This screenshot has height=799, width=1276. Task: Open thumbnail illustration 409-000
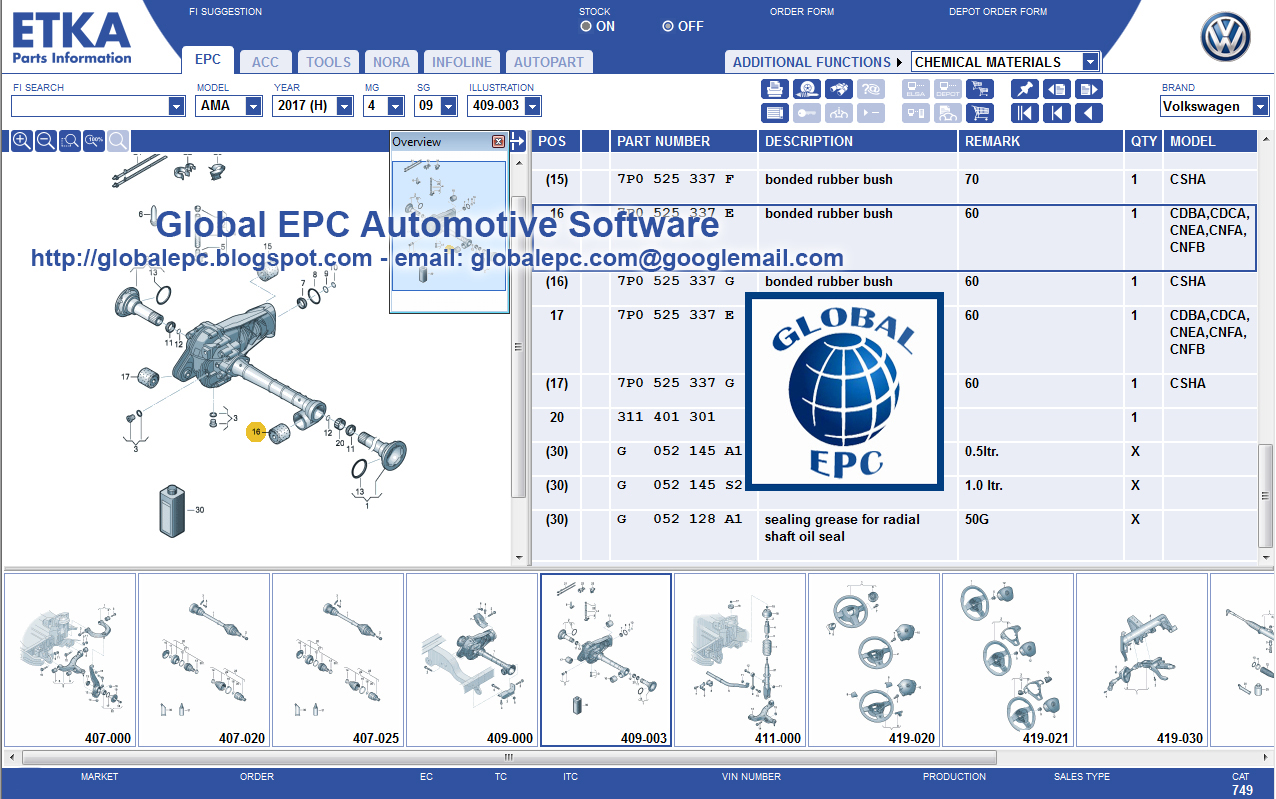472,660
